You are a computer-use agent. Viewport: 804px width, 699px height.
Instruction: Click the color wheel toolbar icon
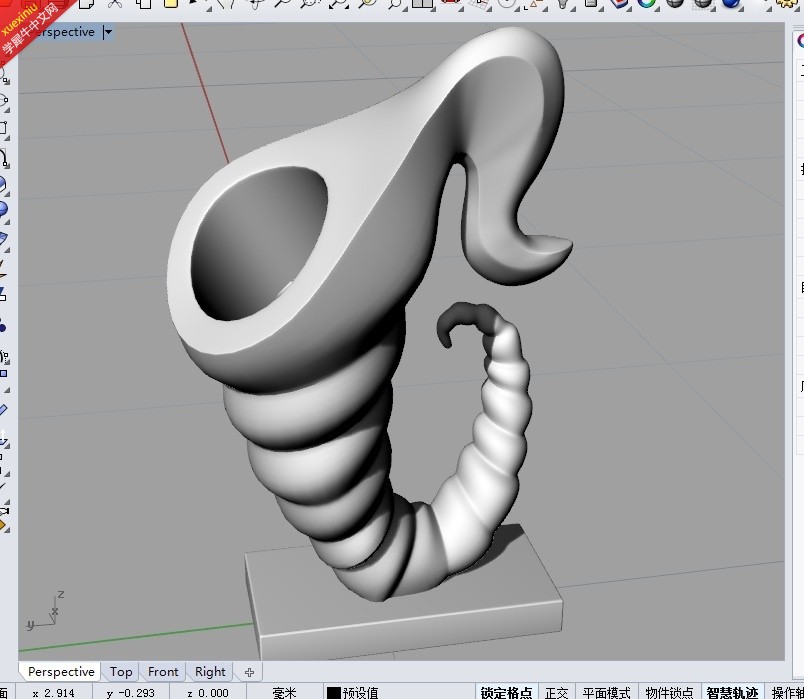[647, 4]
